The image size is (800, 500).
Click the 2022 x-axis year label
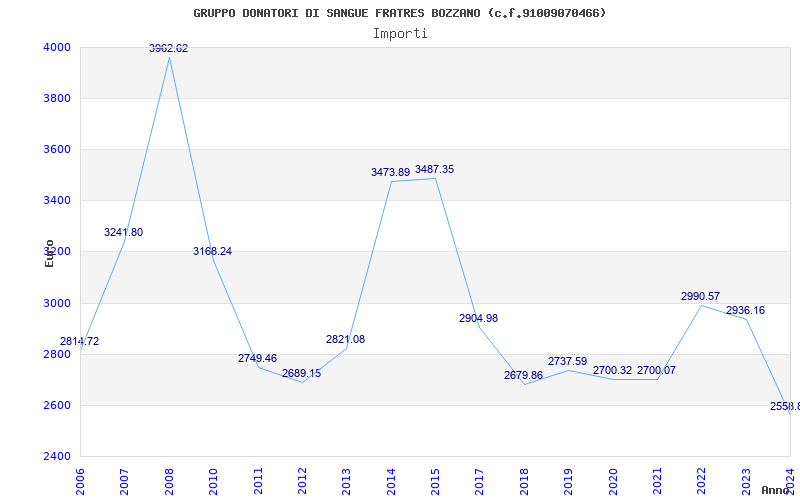701,481
